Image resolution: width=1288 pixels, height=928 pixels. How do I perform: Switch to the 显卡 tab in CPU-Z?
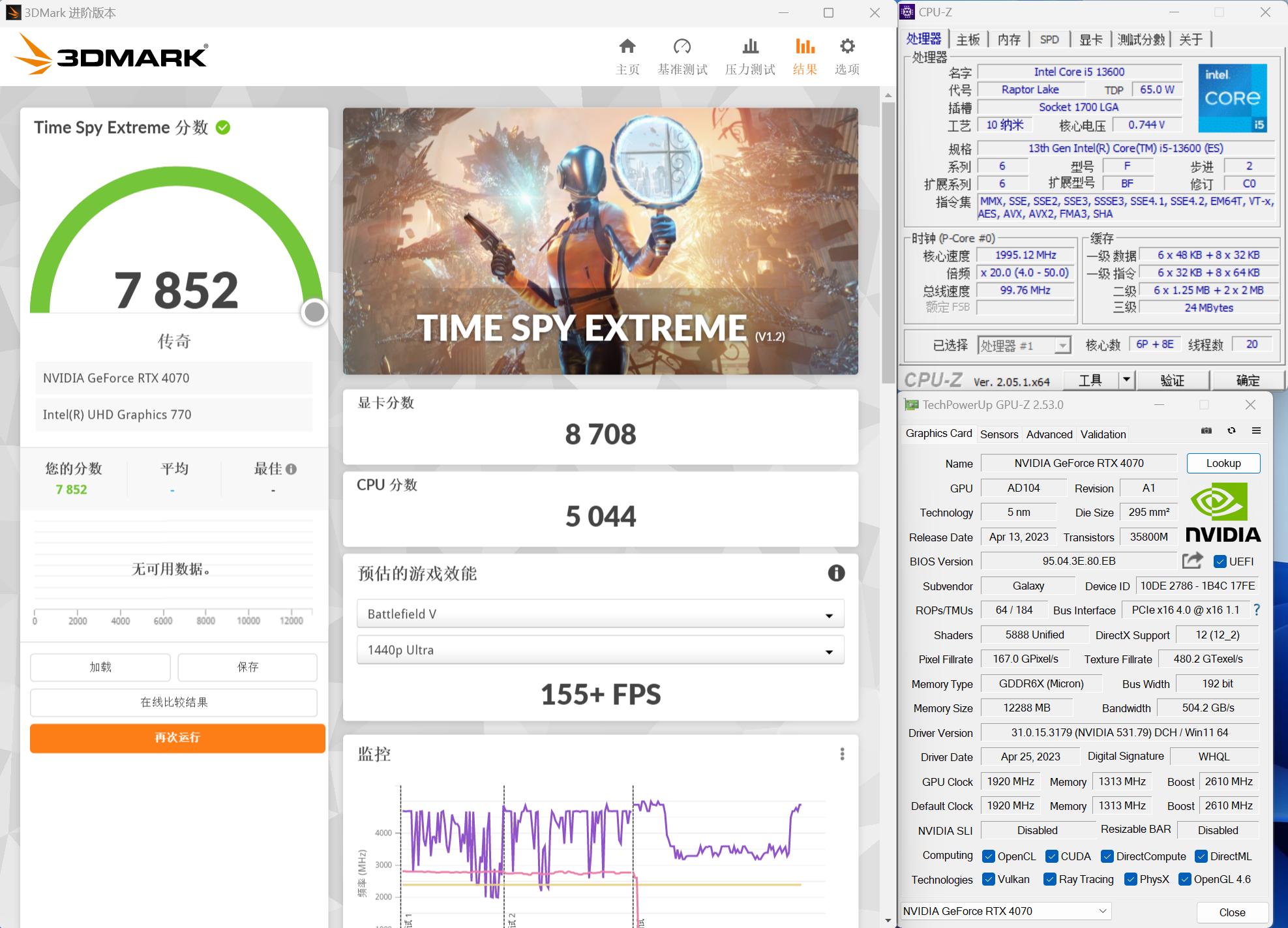[x=1091, y=39]
